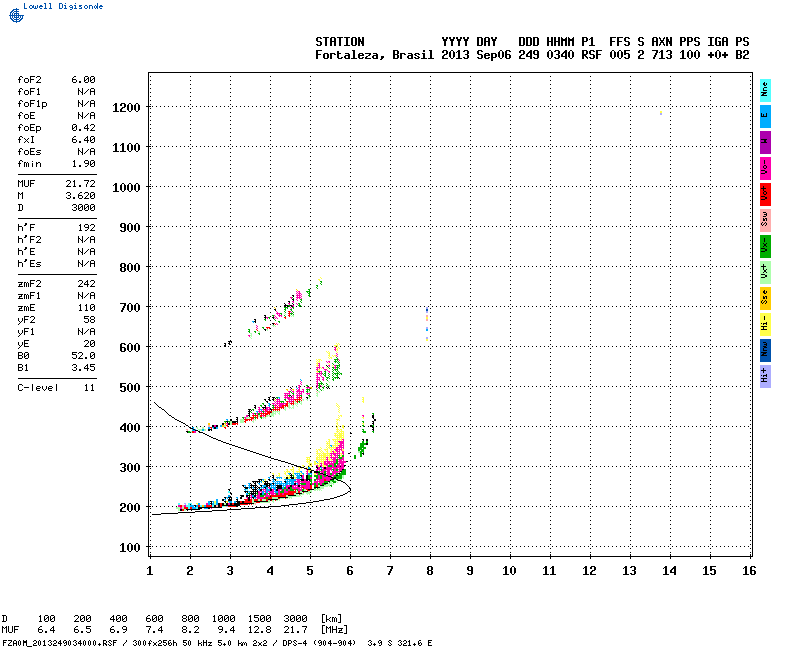This screenshot has height=650, width=800.
Task: Click the time 0340 in header
Action: click(x=560, y=55)
